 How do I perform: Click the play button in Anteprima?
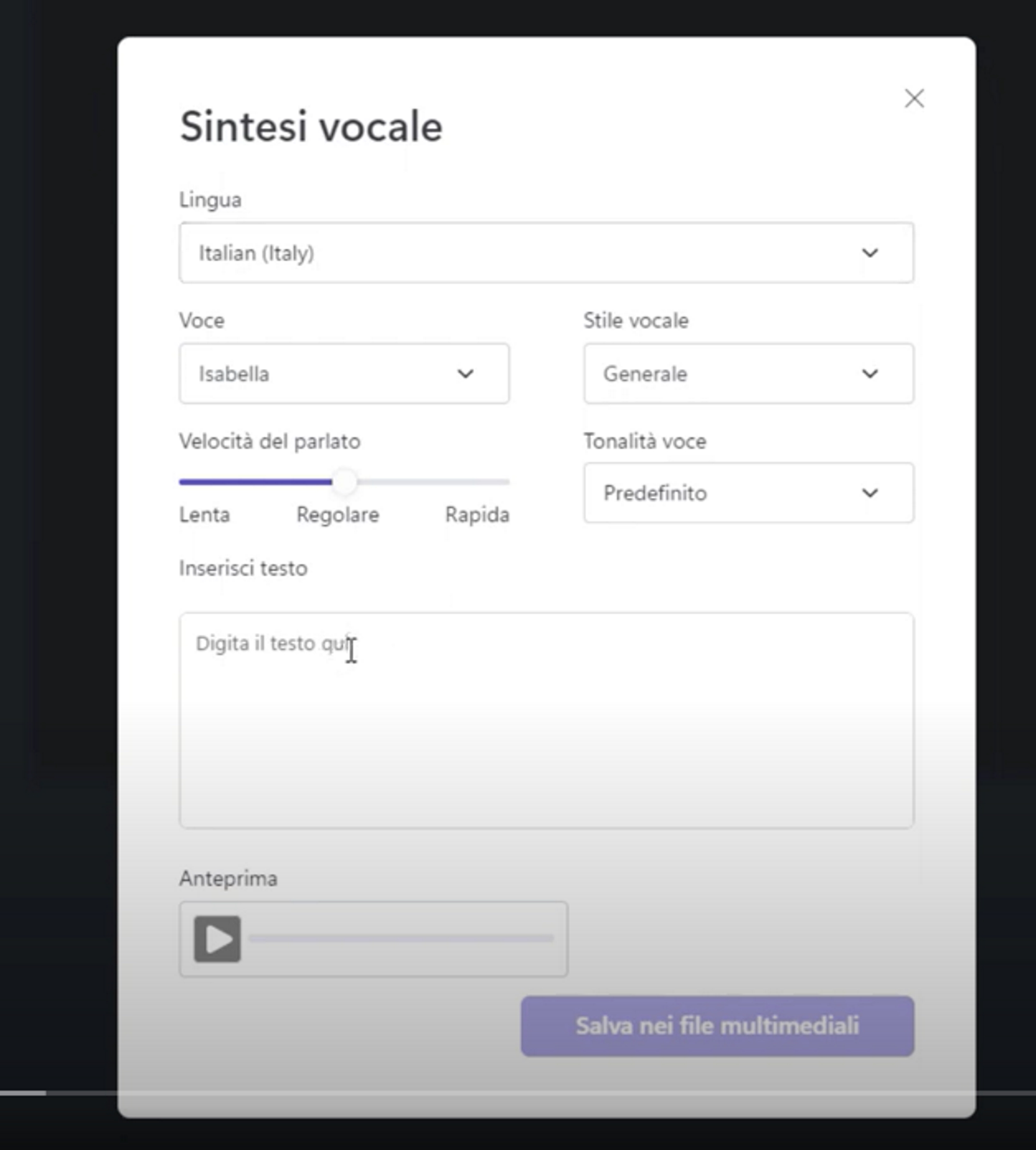click(x=217, y=938)
